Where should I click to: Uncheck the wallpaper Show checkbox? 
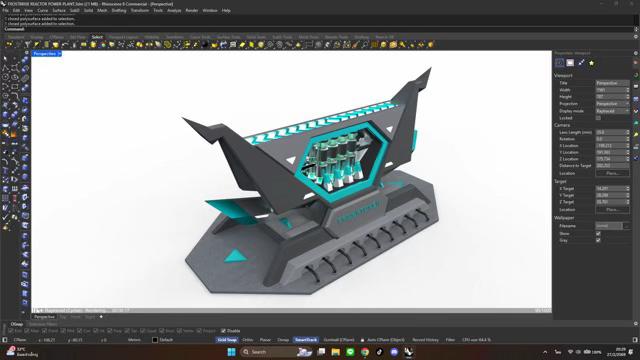598,233
